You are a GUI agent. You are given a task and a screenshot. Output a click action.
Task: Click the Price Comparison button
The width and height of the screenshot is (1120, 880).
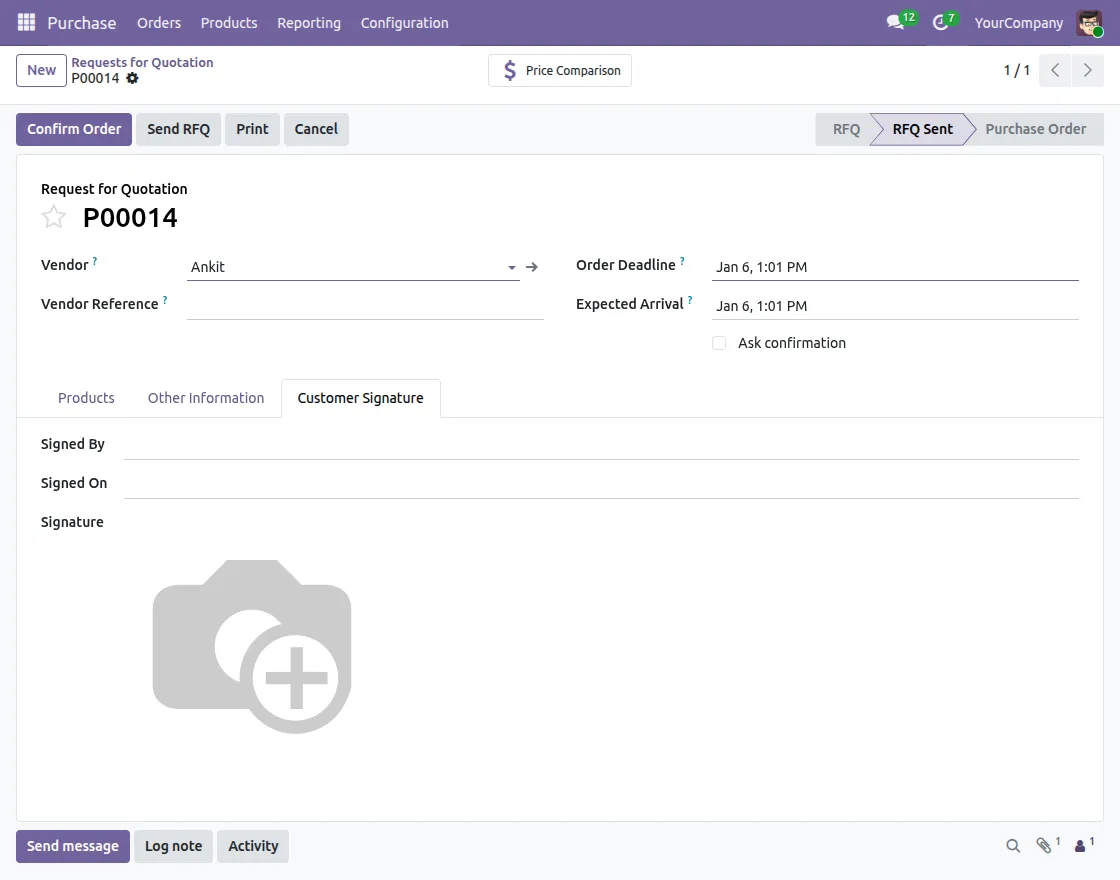tap(560, 71)
